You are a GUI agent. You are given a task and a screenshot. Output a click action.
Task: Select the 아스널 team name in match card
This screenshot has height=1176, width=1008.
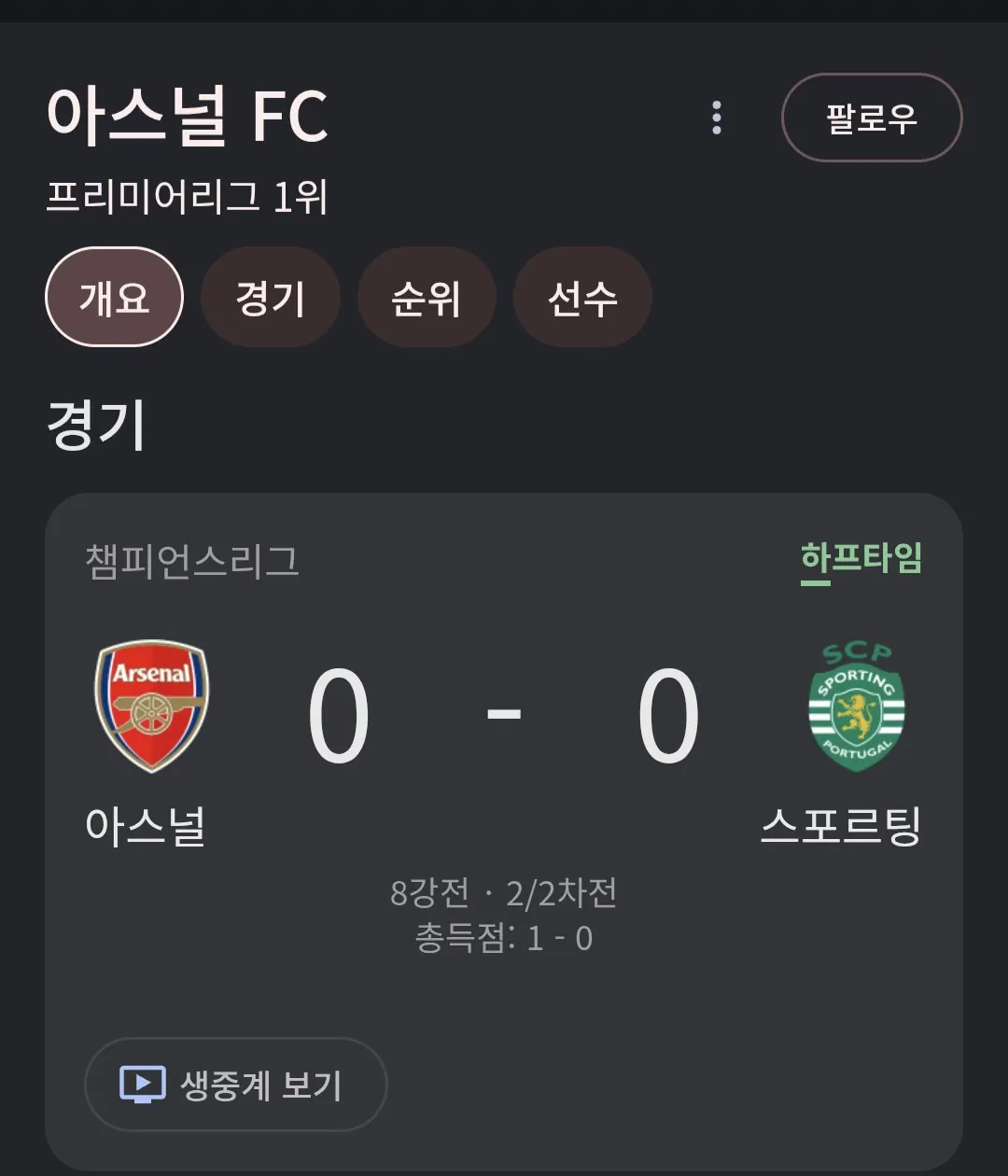tap(146, 826)
